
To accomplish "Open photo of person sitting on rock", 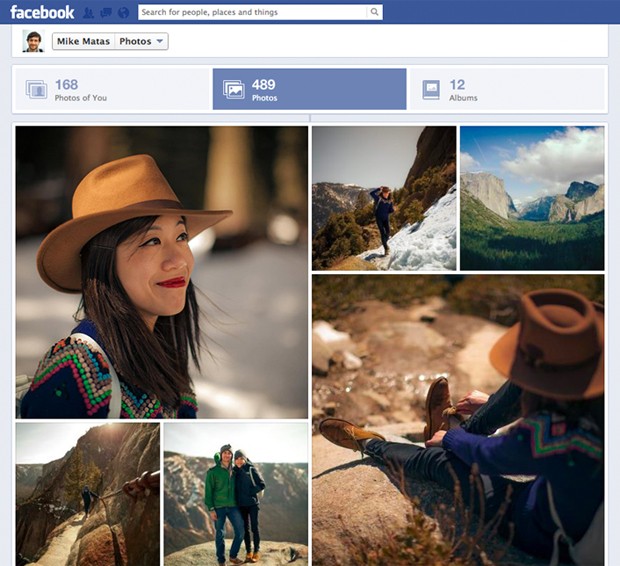I will (457, 419).
